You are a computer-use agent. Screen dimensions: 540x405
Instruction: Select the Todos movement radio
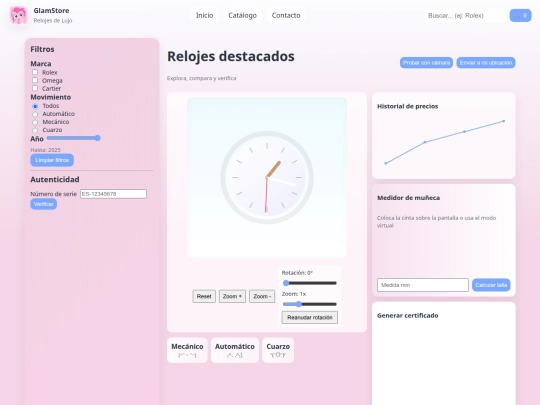coord(35,106)
